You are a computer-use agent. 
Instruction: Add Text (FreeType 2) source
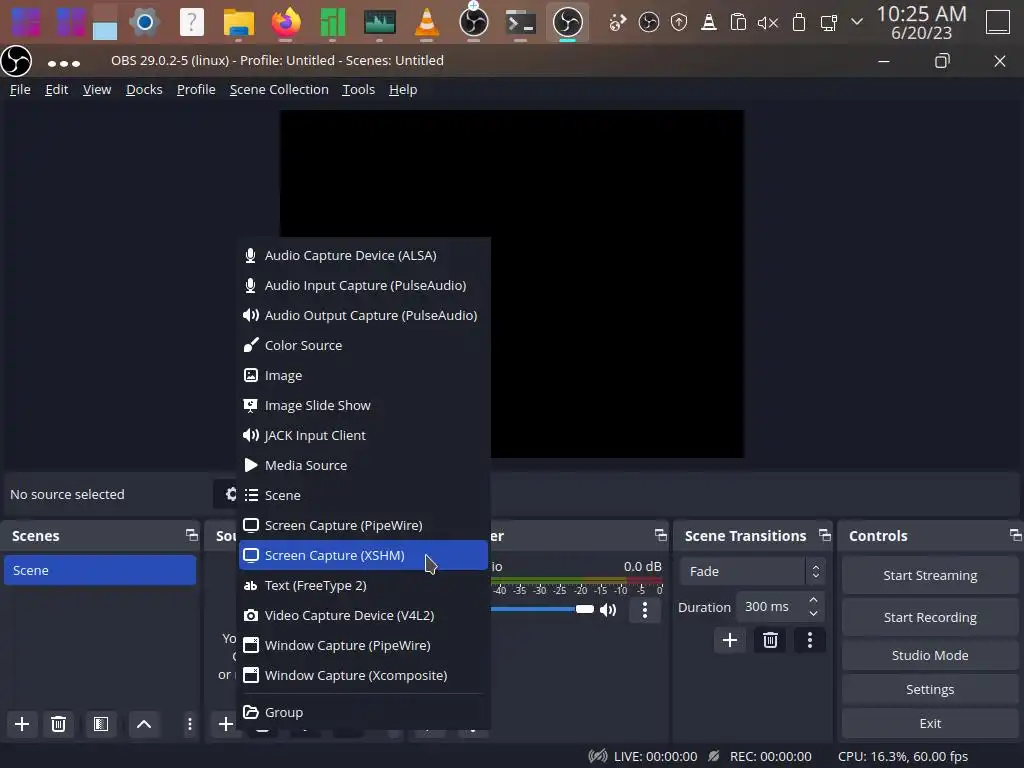point(363,586)
